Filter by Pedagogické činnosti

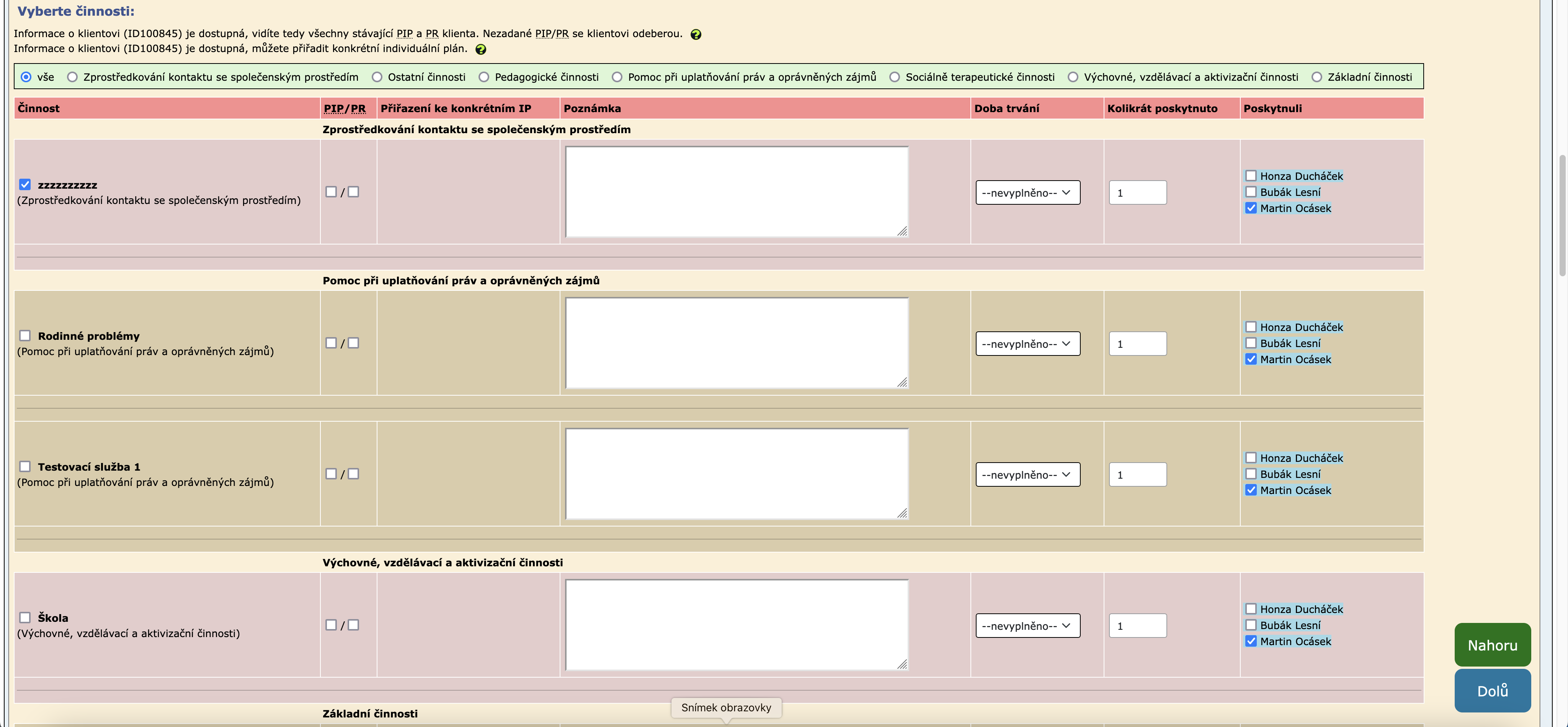tap(484, 77)
